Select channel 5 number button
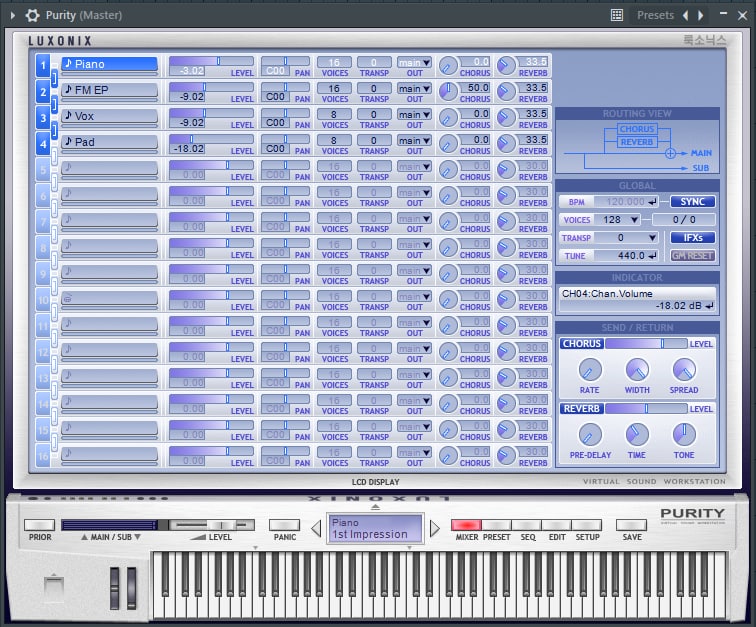 (43, 169)
